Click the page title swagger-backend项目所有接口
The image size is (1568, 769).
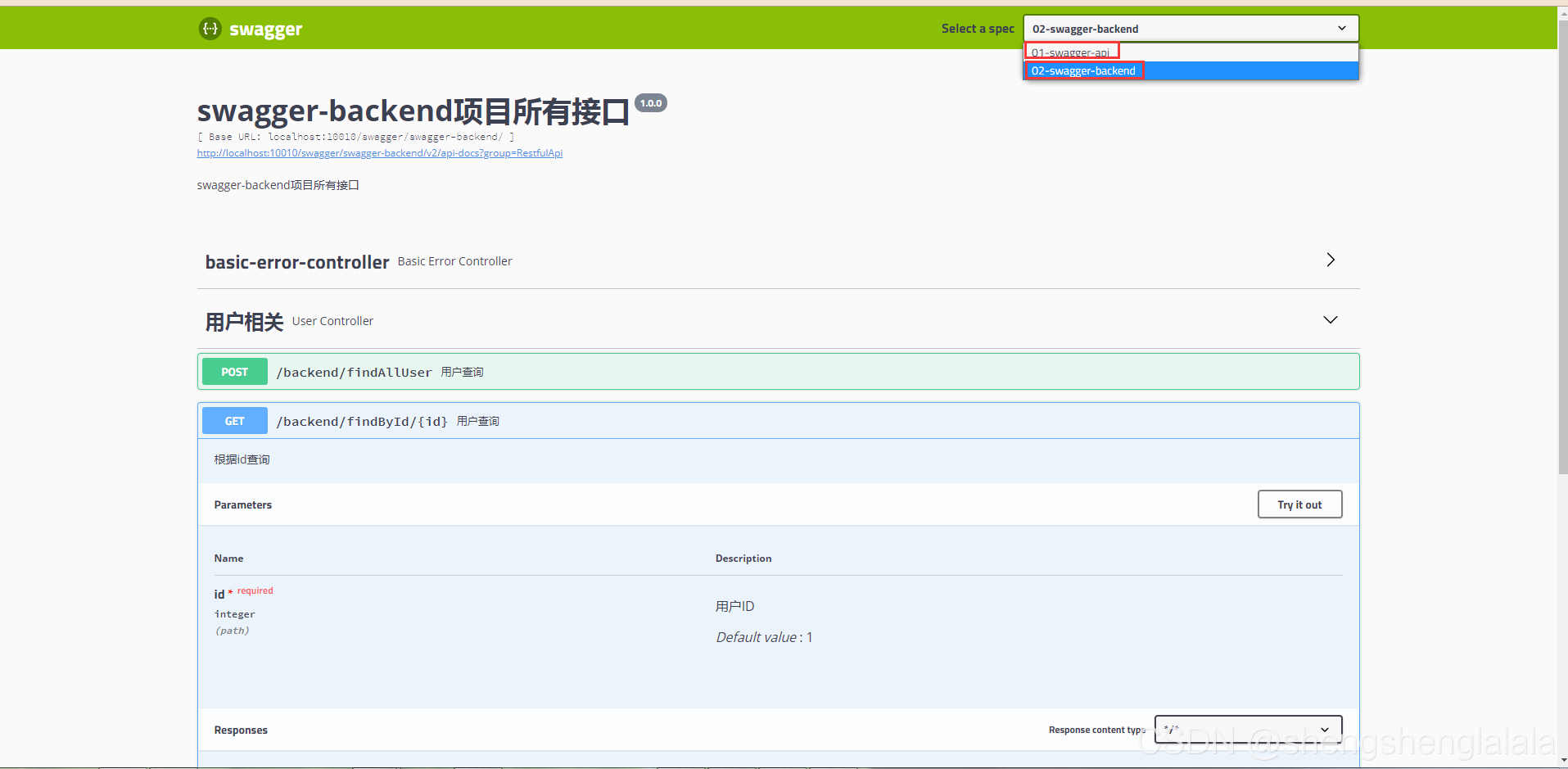(413, 111)
